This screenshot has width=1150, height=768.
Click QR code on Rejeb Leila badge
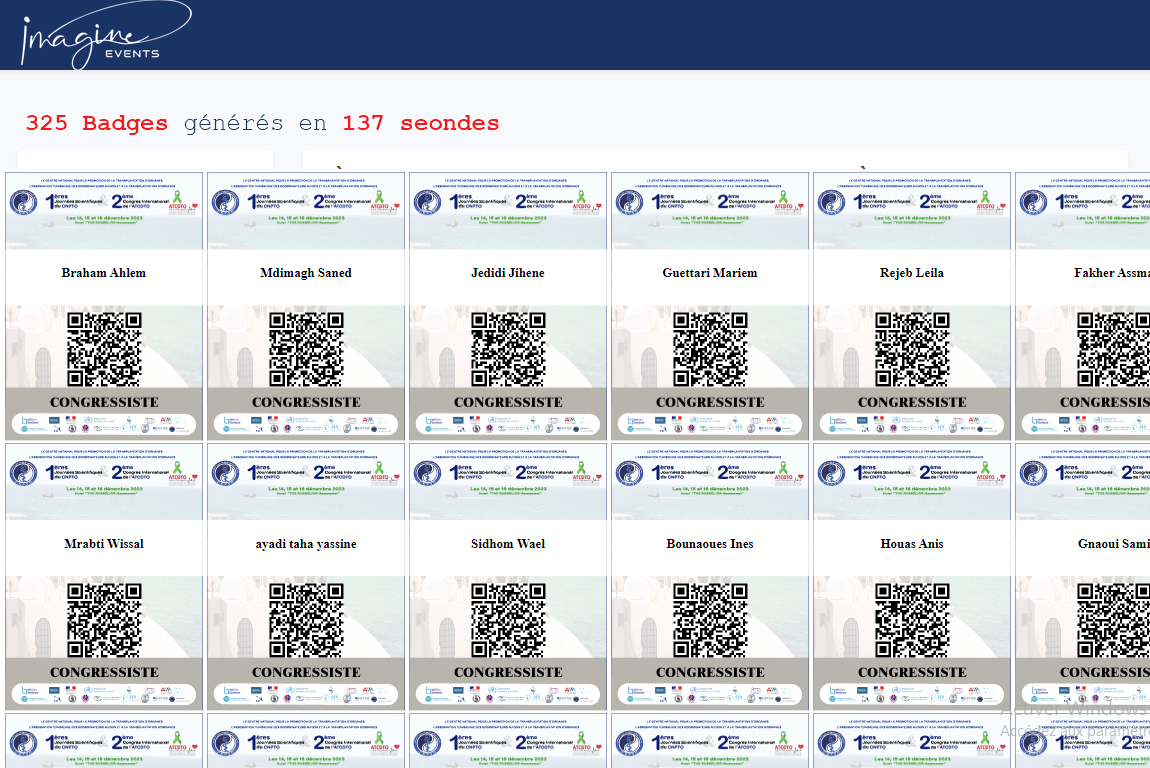tap(912, 349)
